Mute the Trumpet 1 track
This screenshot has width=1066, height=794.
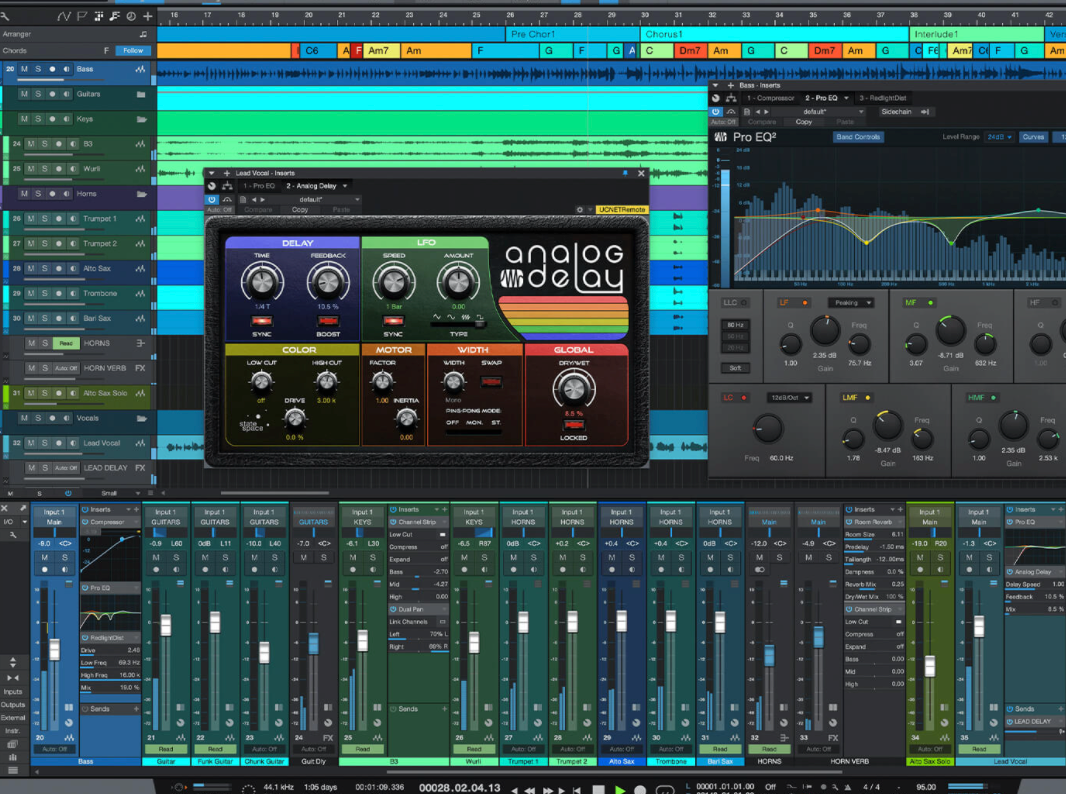[x=31, y=219]
